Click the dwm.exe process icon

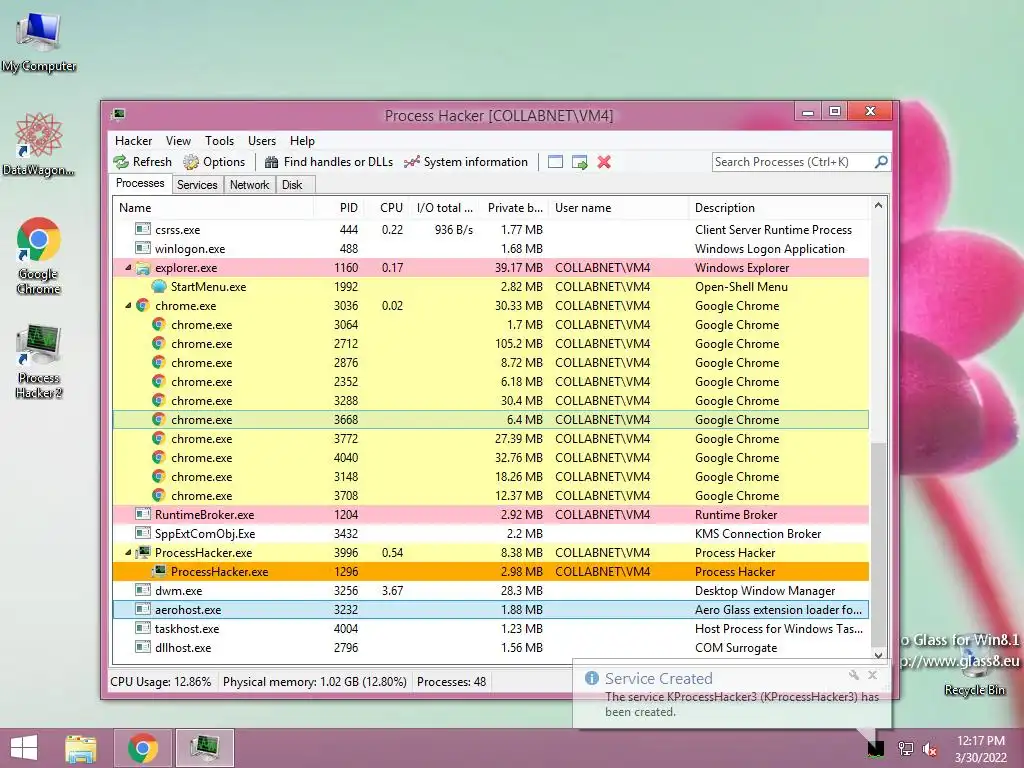(x=142, y=590)
